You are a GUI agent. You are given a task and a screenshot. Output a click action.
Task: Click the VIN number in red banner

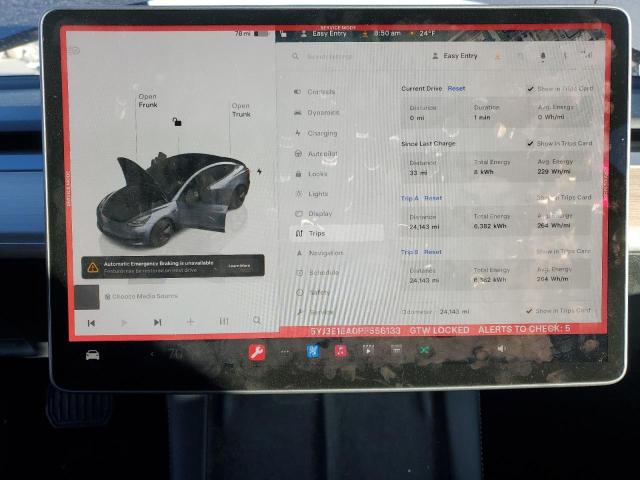coord(356,331)
